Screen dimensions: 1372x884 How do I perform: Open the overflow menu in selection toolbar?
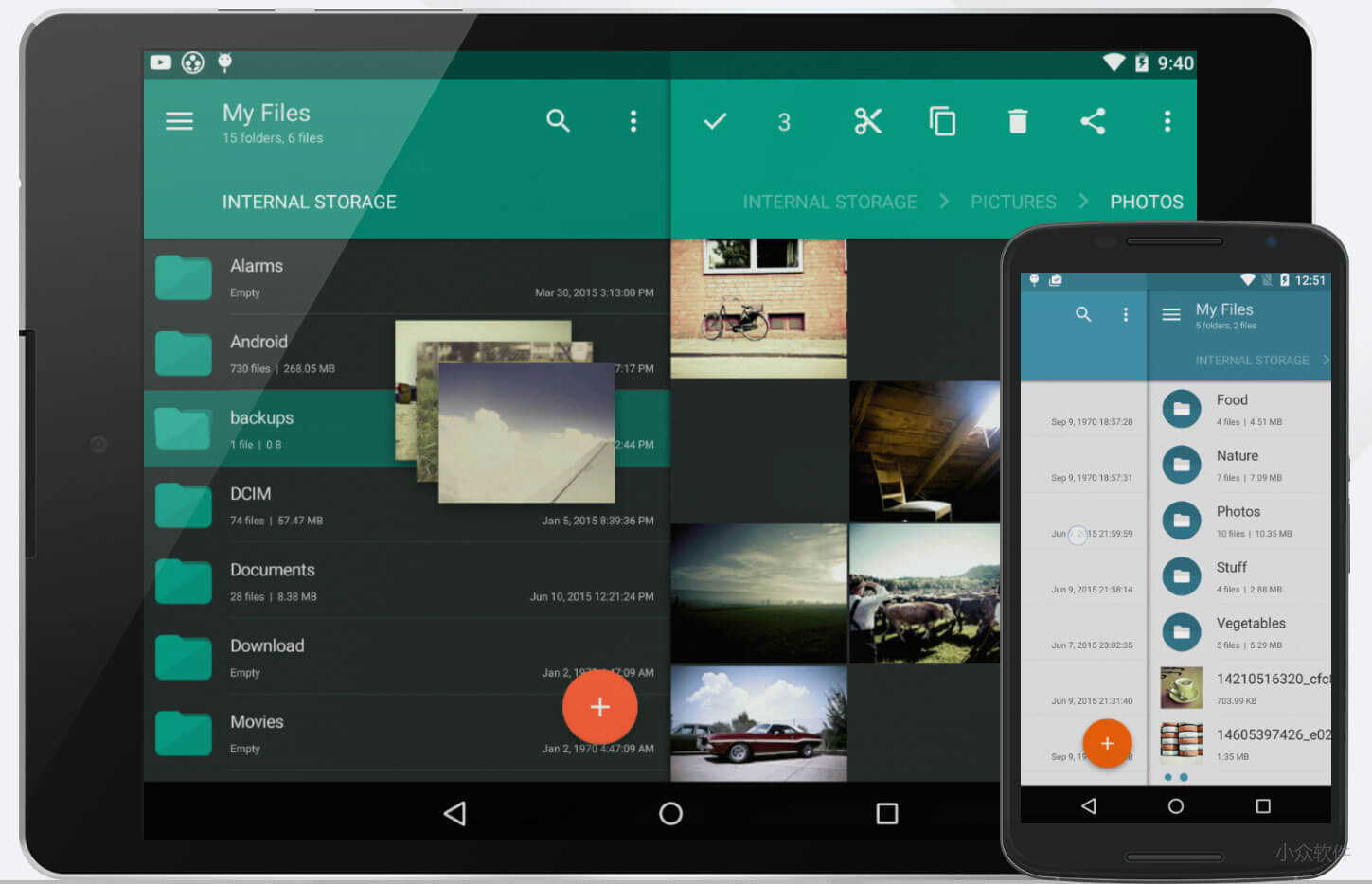pos(1167,121)
